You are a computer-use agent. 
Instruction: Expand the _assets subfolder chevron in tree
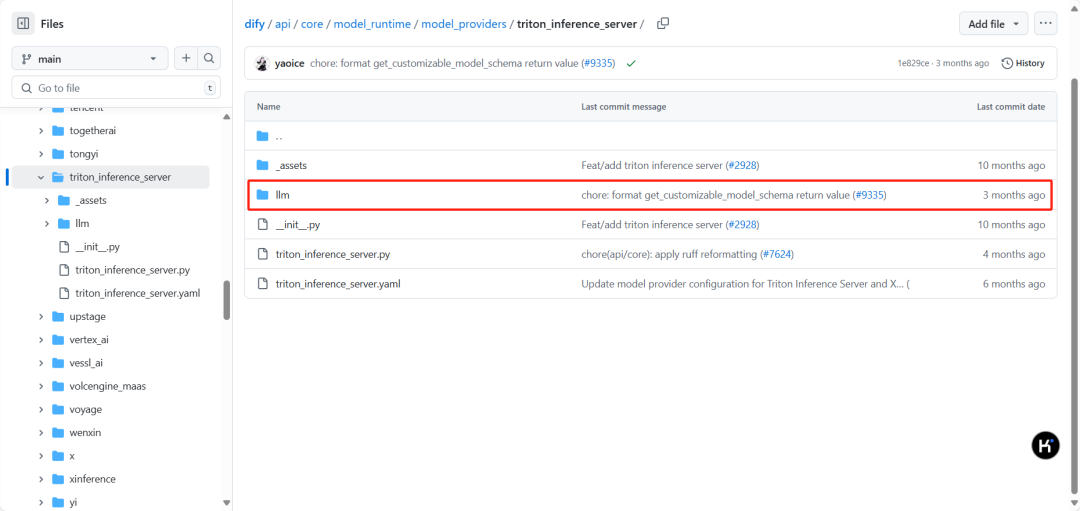pyautogui.click(x=47, y=200)
